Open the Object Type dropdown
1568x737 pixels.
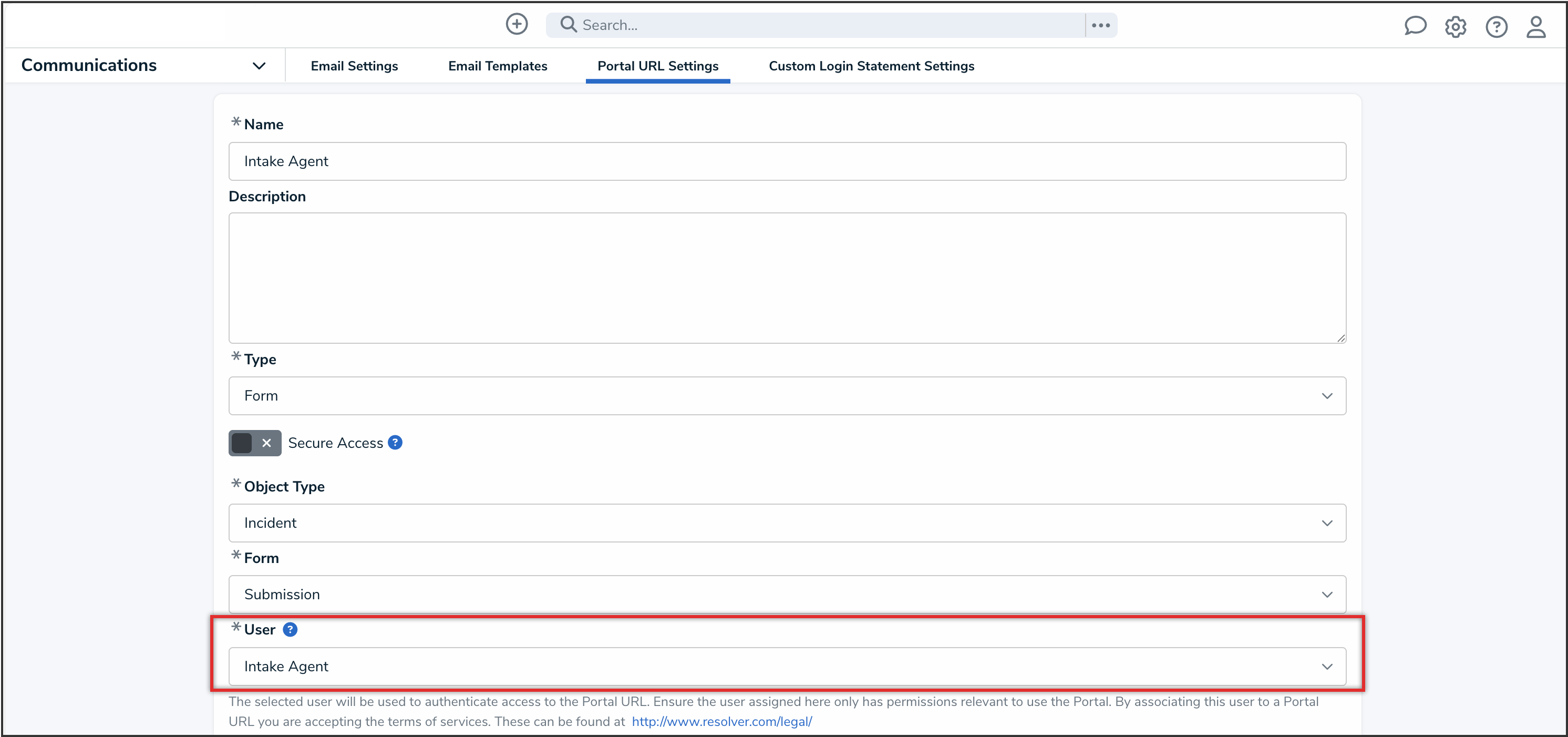tap(787, 523)
